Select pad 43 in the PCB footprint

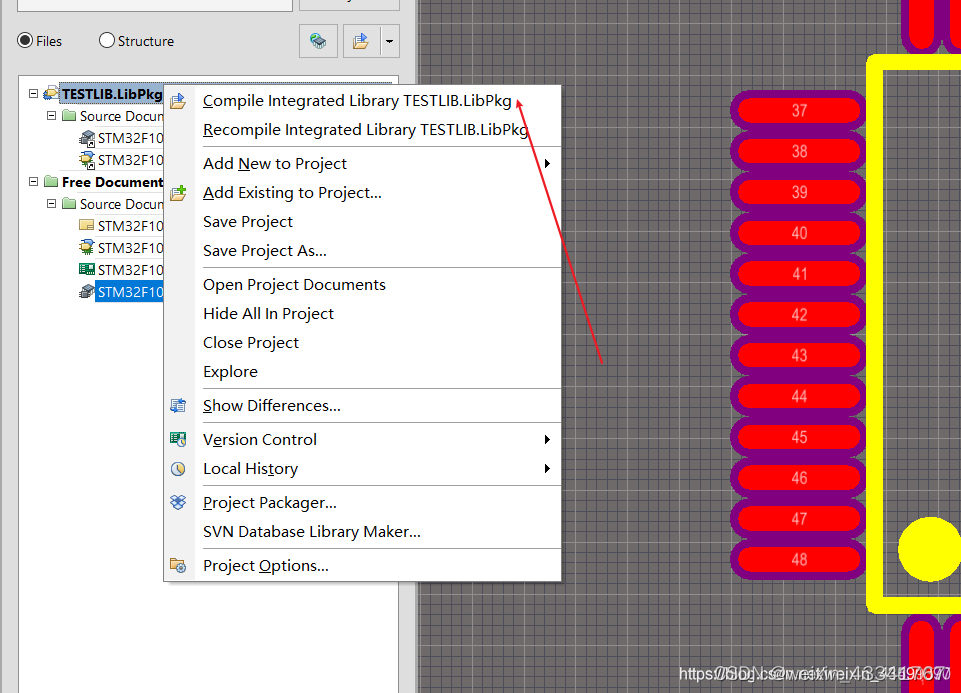pyautogui.click(x=799, y=355)
